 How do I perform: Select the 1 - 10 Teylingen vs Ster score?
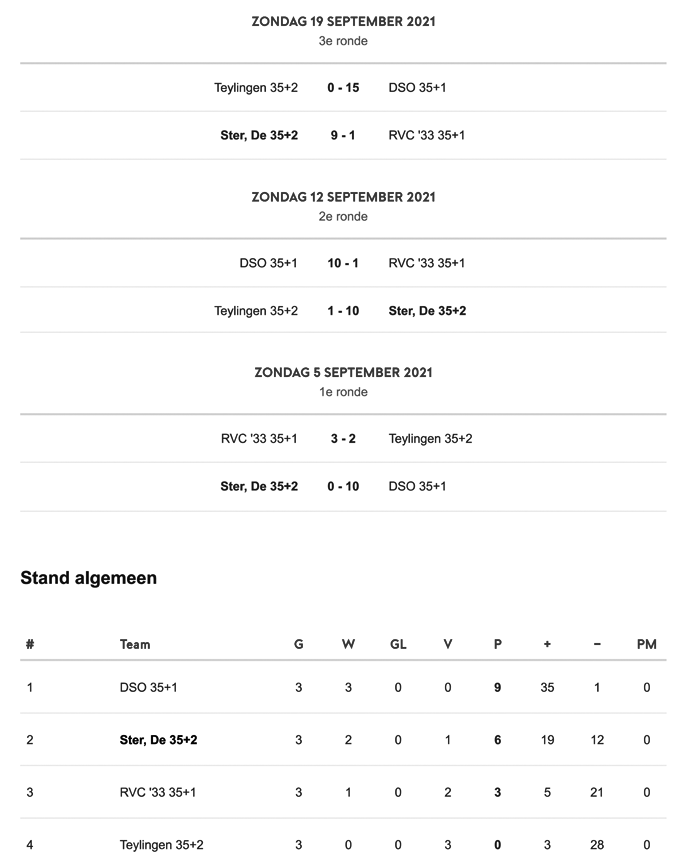343,311
